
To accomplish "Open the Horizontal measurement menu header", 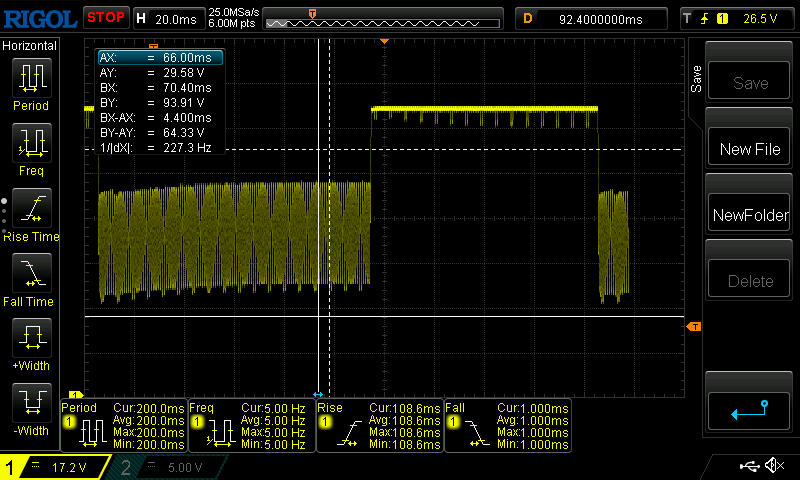I will (x=30, y=46).
